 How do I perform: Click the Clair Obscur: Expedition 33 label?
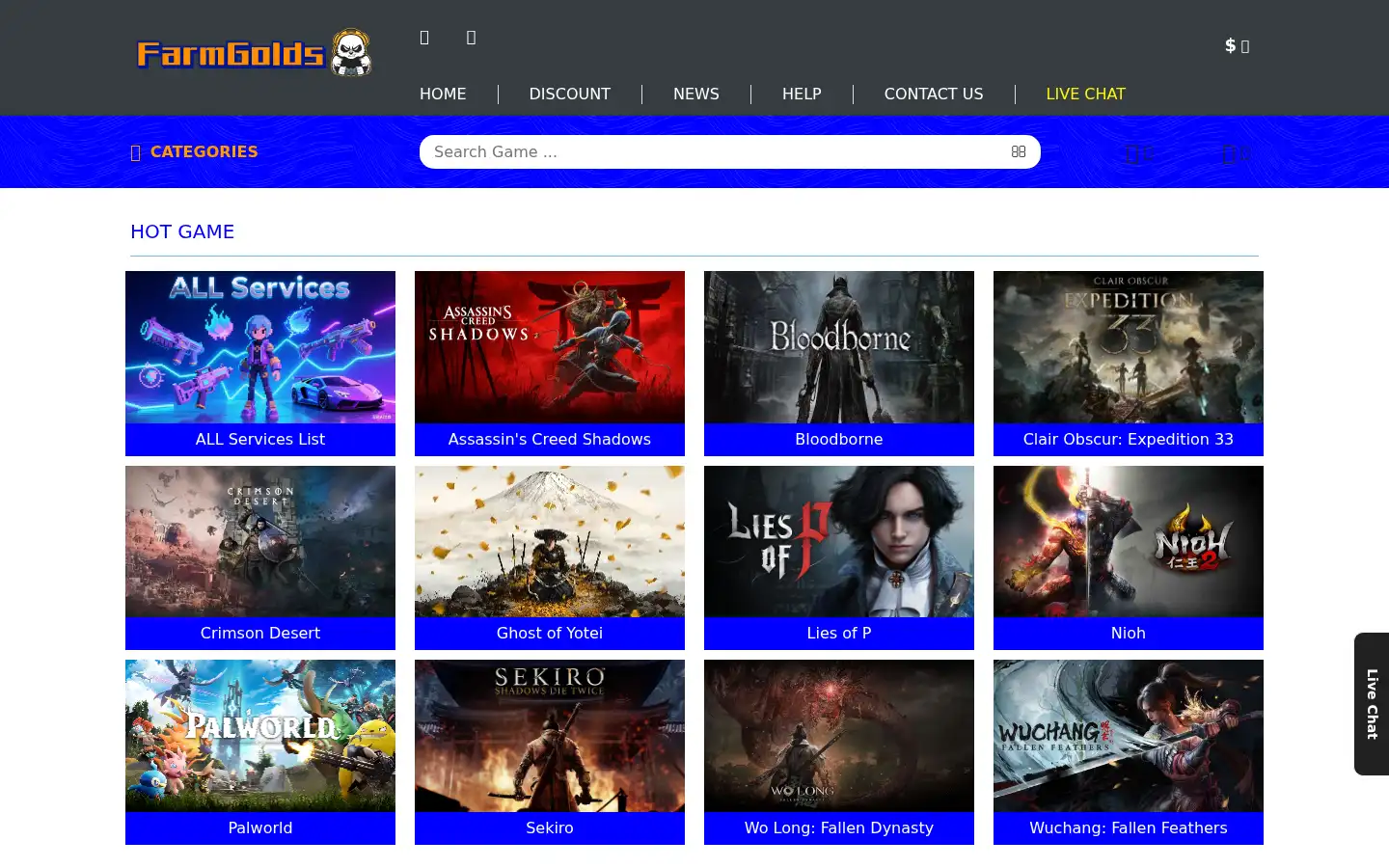pos(1129,440)
